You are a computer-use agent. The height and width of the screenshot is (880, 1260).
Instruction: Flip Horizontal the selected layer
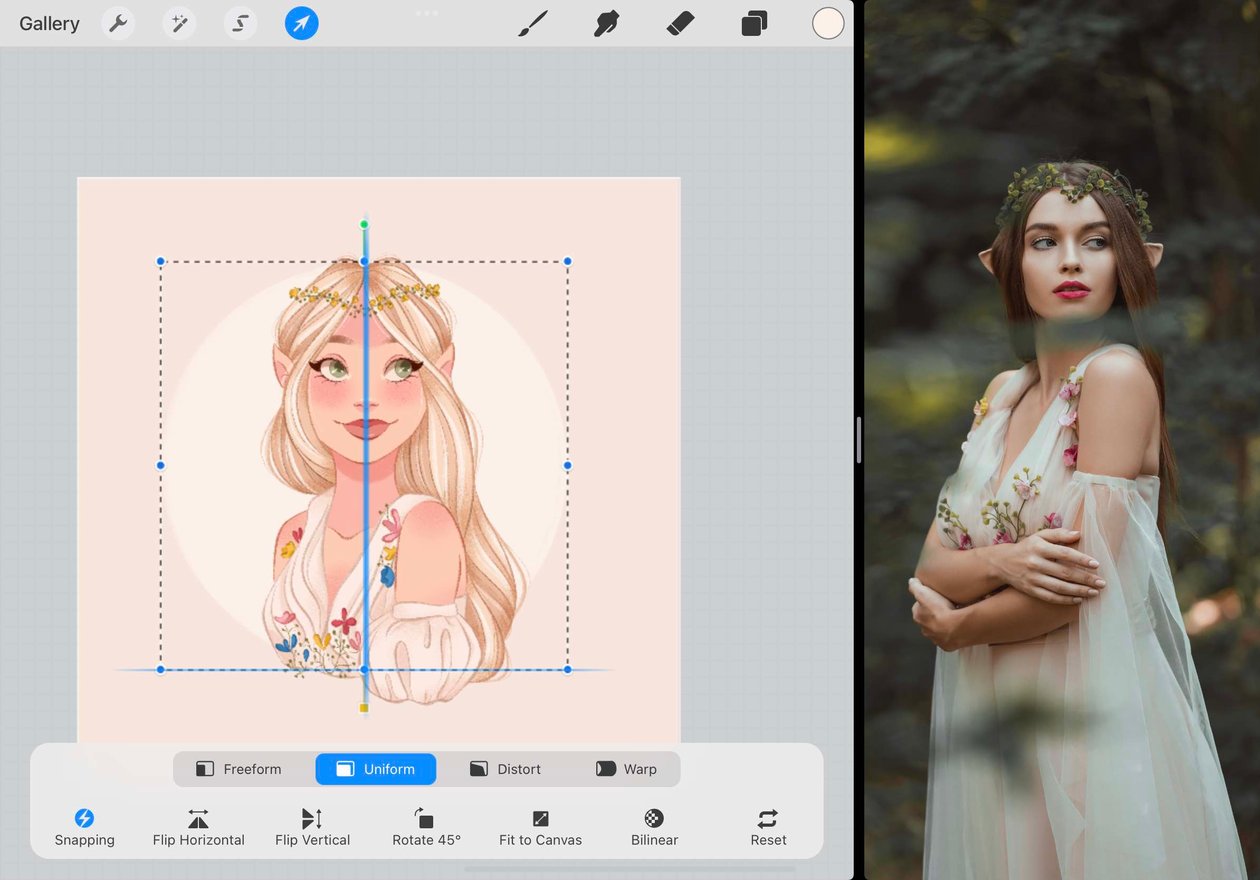point(198,828)
